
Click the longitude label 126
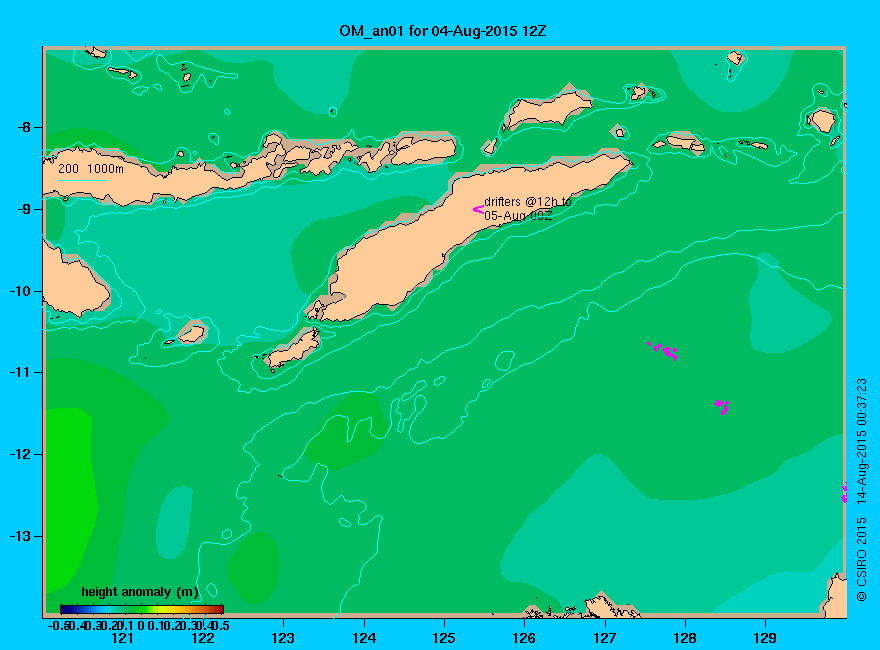524,638
